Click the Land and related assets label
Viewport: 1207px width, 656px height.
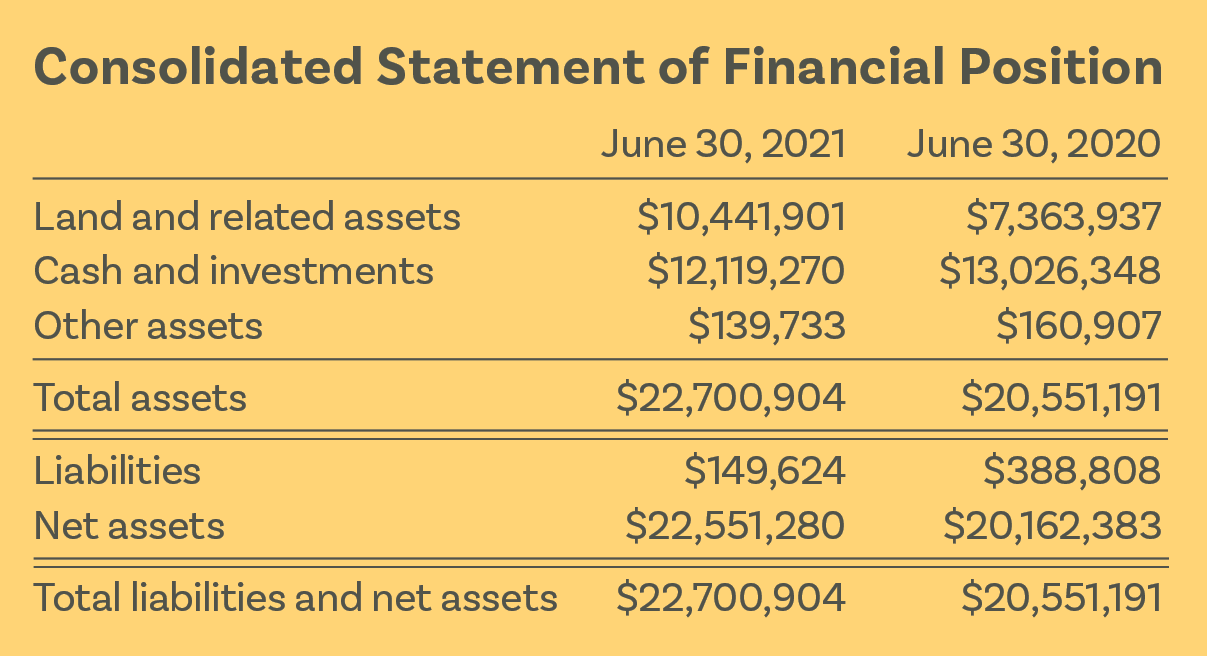point(247,216)
